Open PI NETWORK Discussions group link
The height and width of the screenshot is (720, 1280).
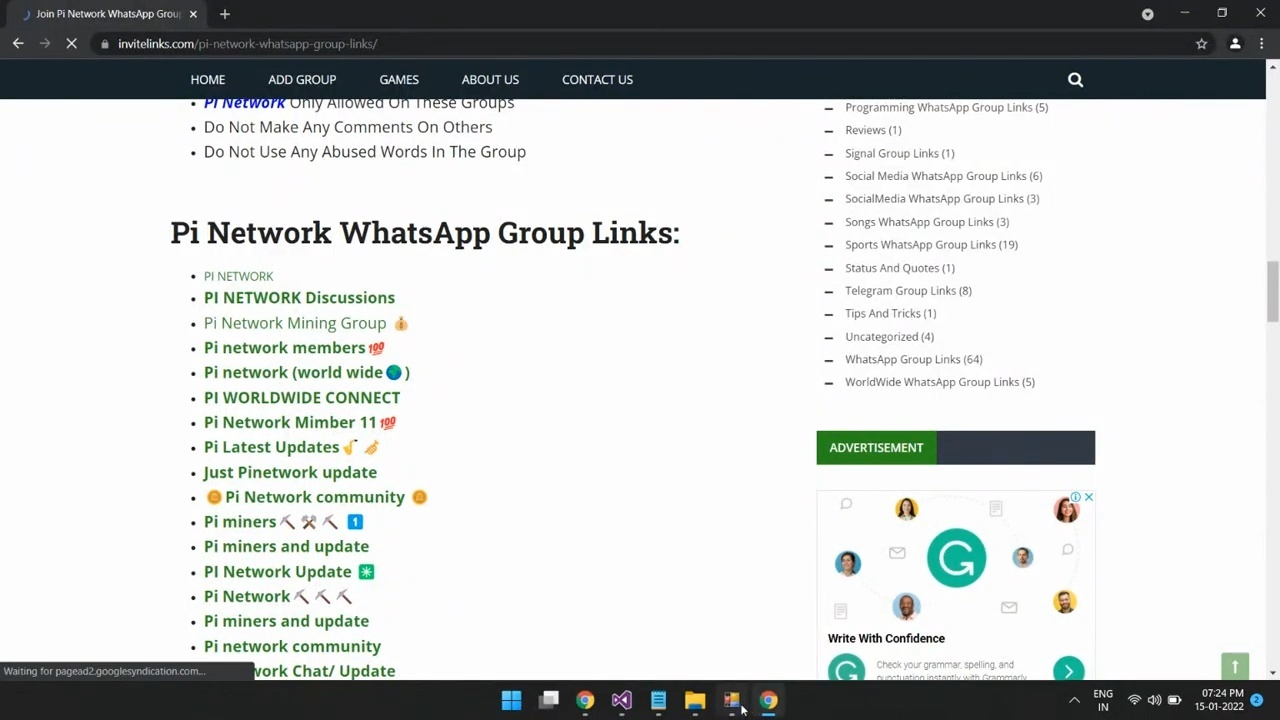click(299, 298)
